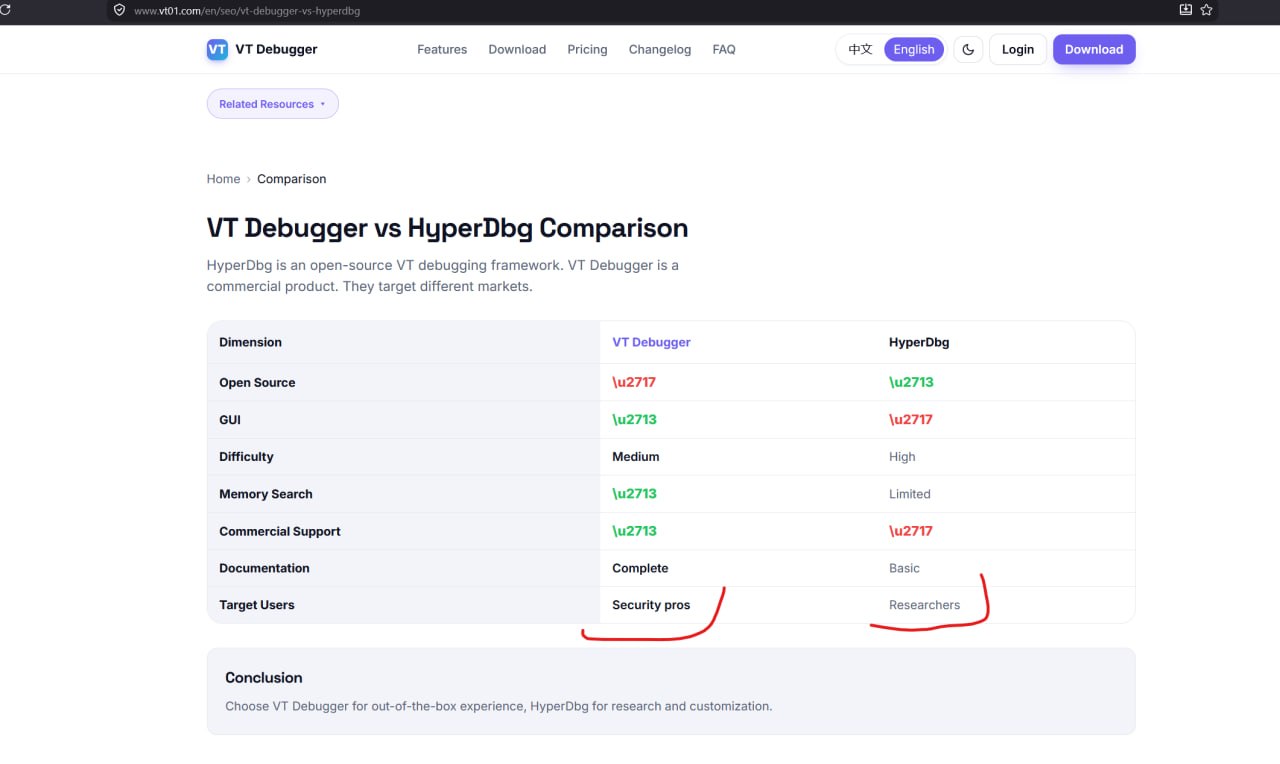Switch the language to 中文

tap(860, 49)
